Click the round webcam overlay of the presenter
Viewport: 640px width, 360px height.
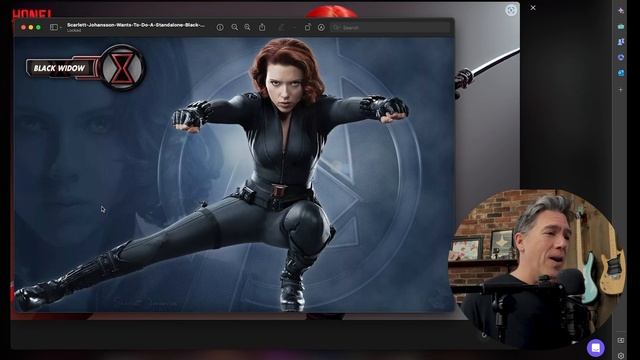[x=537, y=269]
